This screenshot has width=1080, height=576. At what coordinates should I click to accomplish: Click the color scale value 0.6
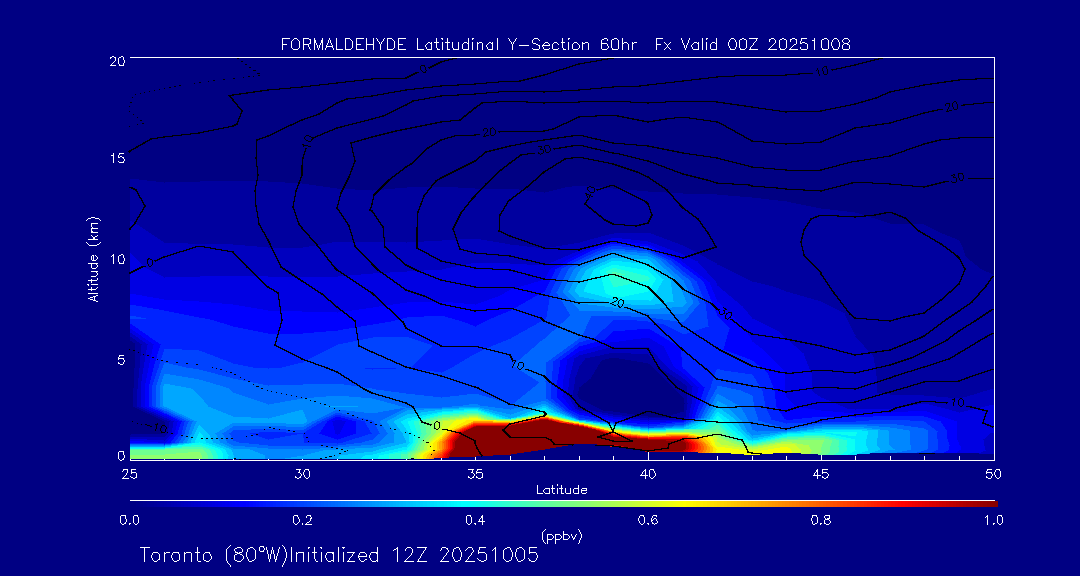(x=648, y=520)
